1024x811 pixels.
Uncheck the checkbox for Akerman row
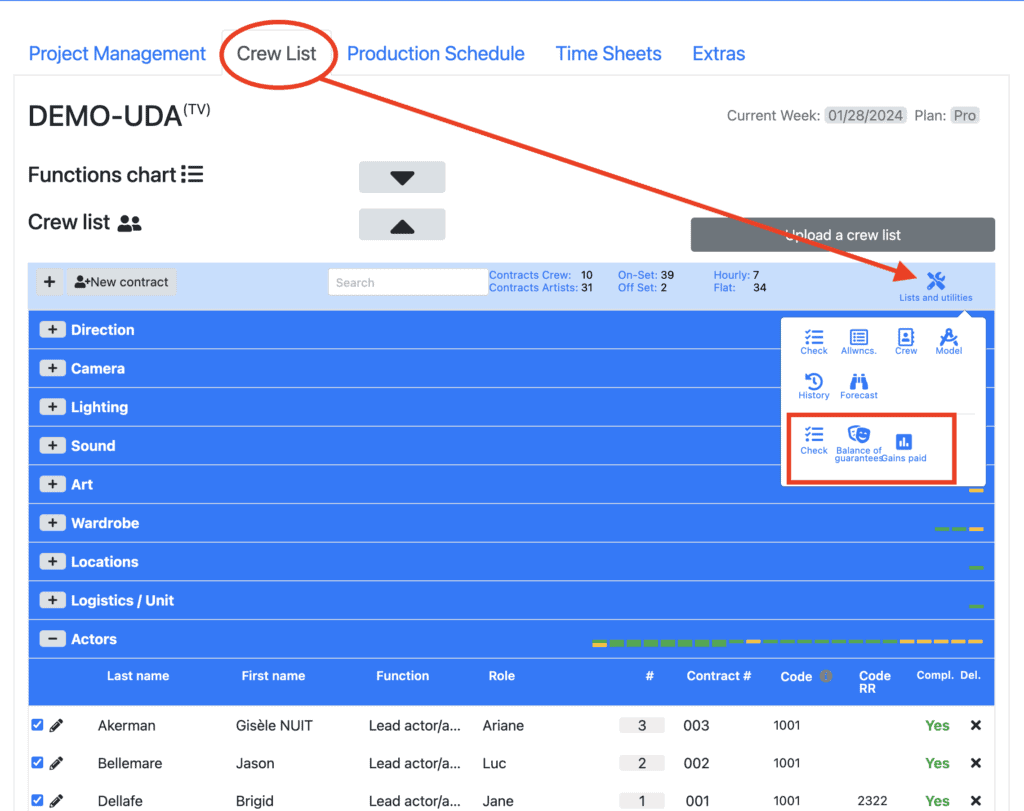tap(37, 725)
